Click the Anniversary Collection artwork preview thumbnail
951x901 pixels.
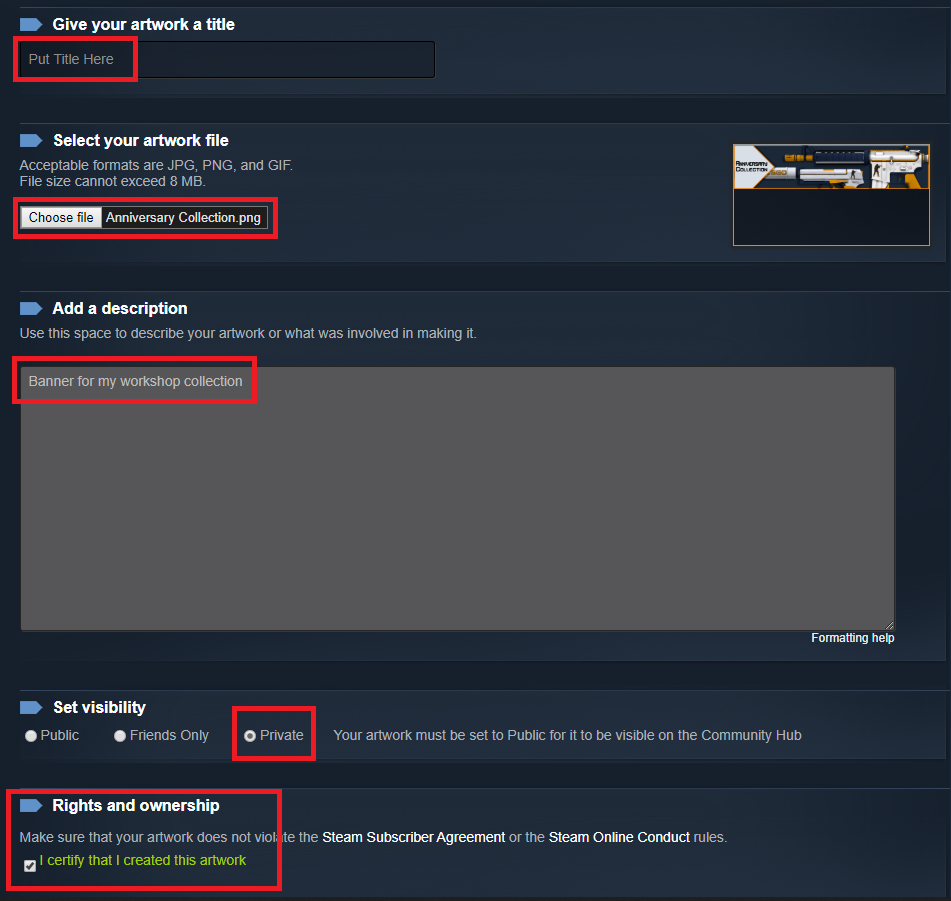point(831,195)
